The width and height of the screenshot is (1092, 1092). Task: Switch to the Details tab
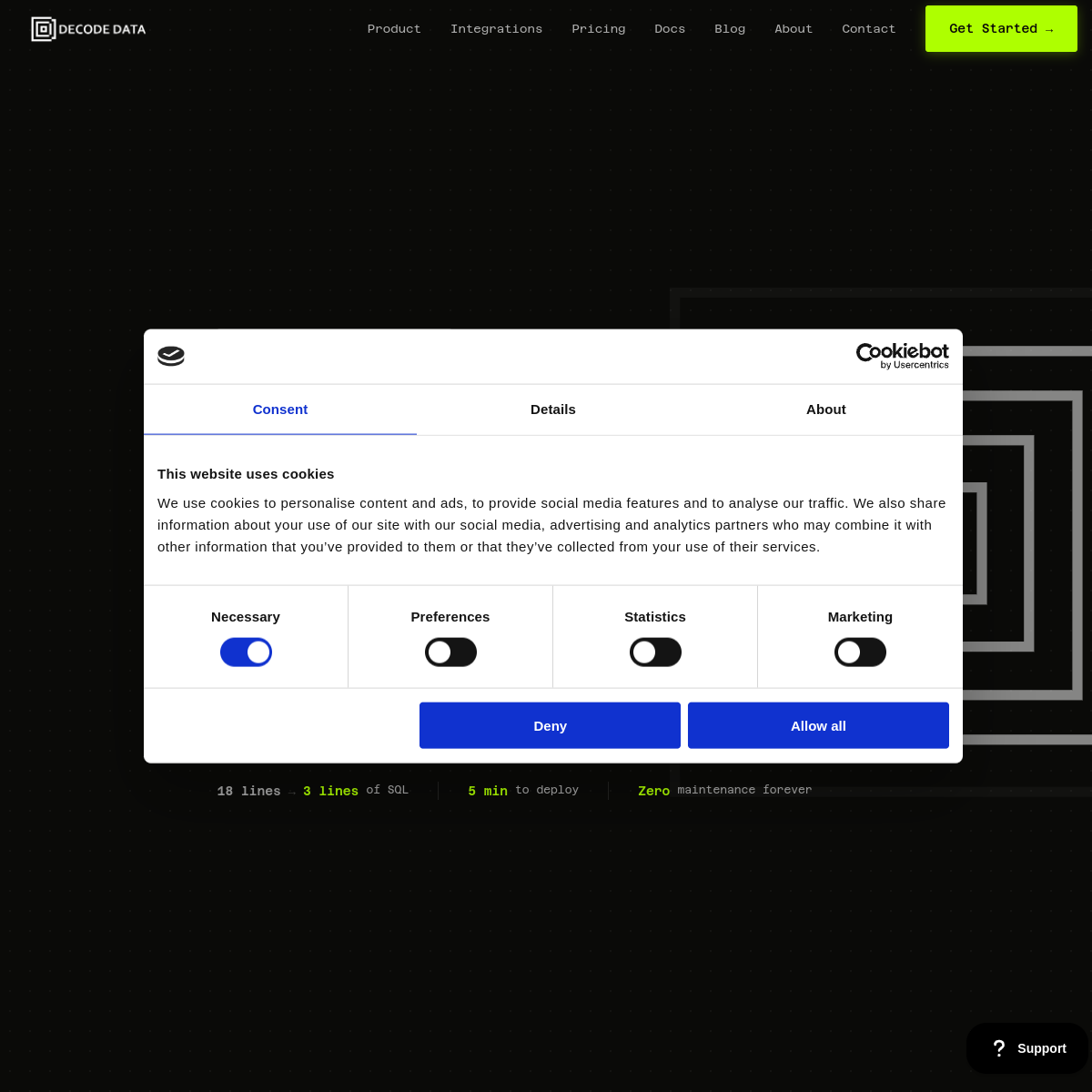tap(553, 409)
